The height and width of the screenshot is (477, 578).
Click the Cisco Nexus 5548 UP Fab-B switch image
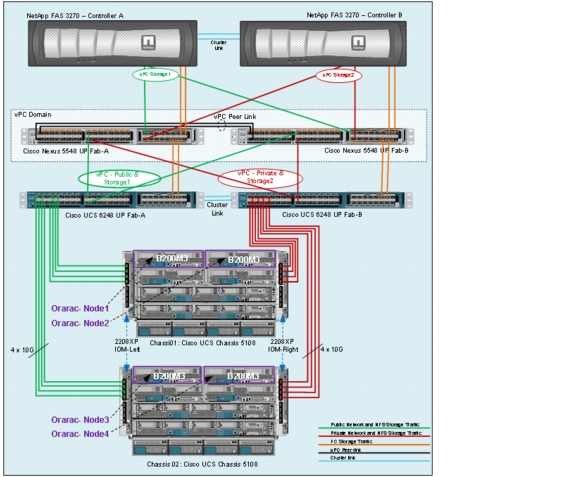[x=323, y=136]
